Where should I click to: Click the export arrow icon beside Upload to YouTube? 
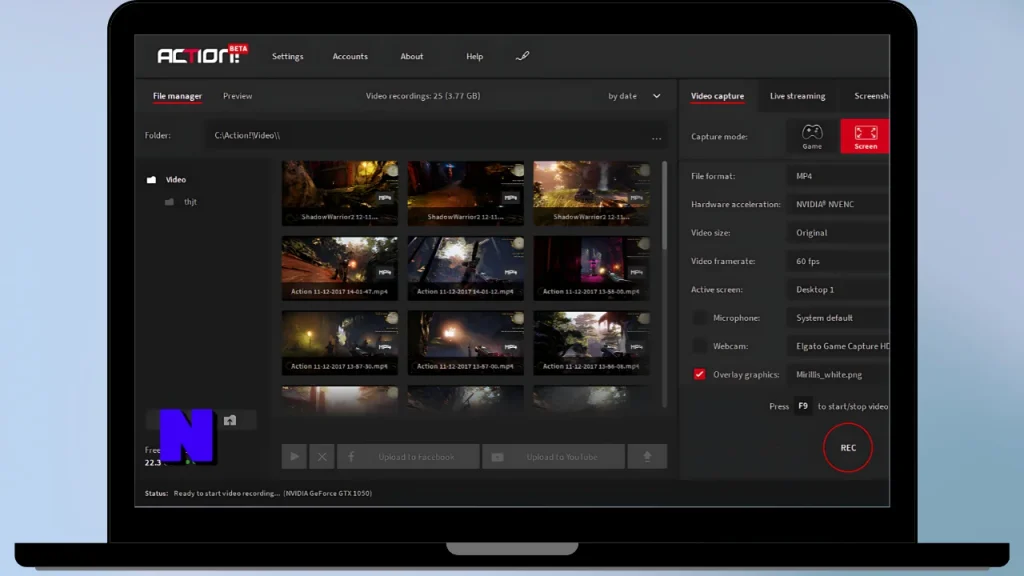[647, 456]
